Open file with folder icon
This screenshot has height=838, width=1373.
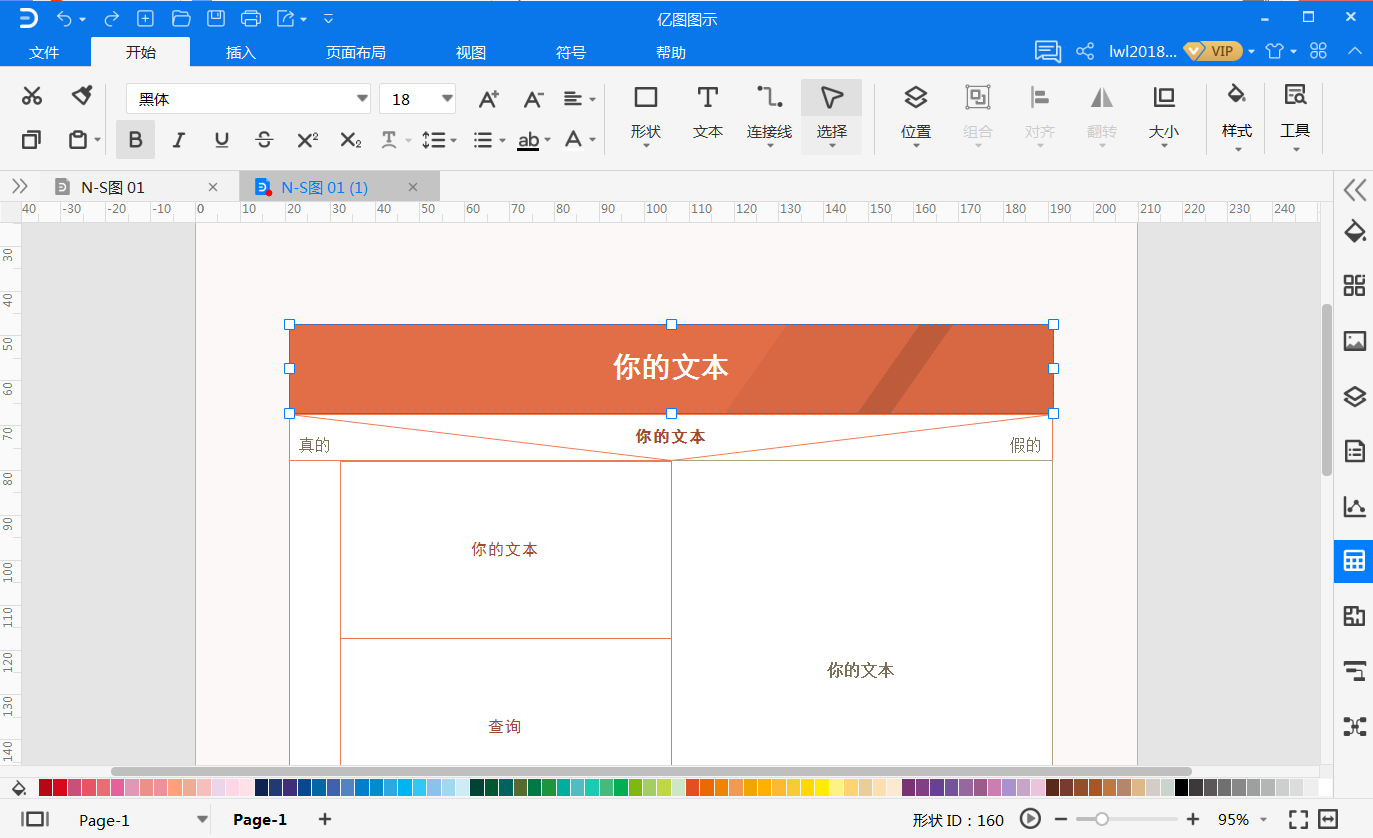[x=181, y=19]
